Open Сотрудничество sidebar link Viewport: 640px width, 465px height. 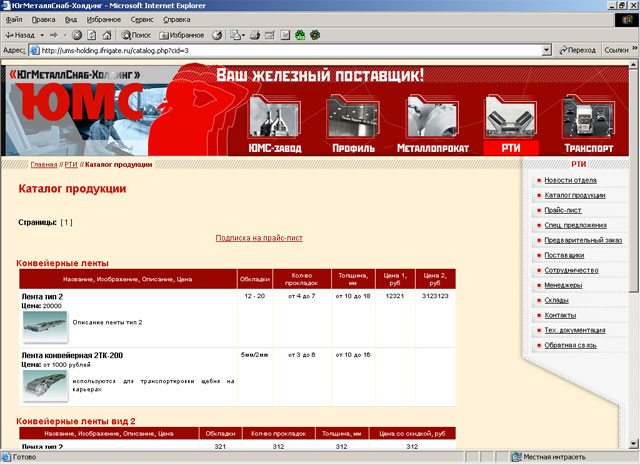[571, 270]
